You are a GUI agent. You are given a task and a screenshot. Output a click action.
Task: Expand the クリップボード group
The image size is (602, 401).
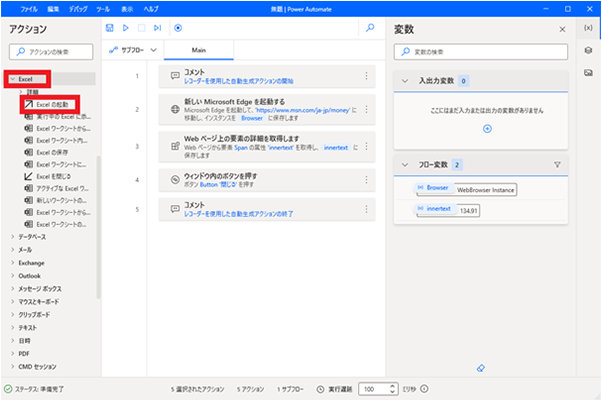point(13,314)
